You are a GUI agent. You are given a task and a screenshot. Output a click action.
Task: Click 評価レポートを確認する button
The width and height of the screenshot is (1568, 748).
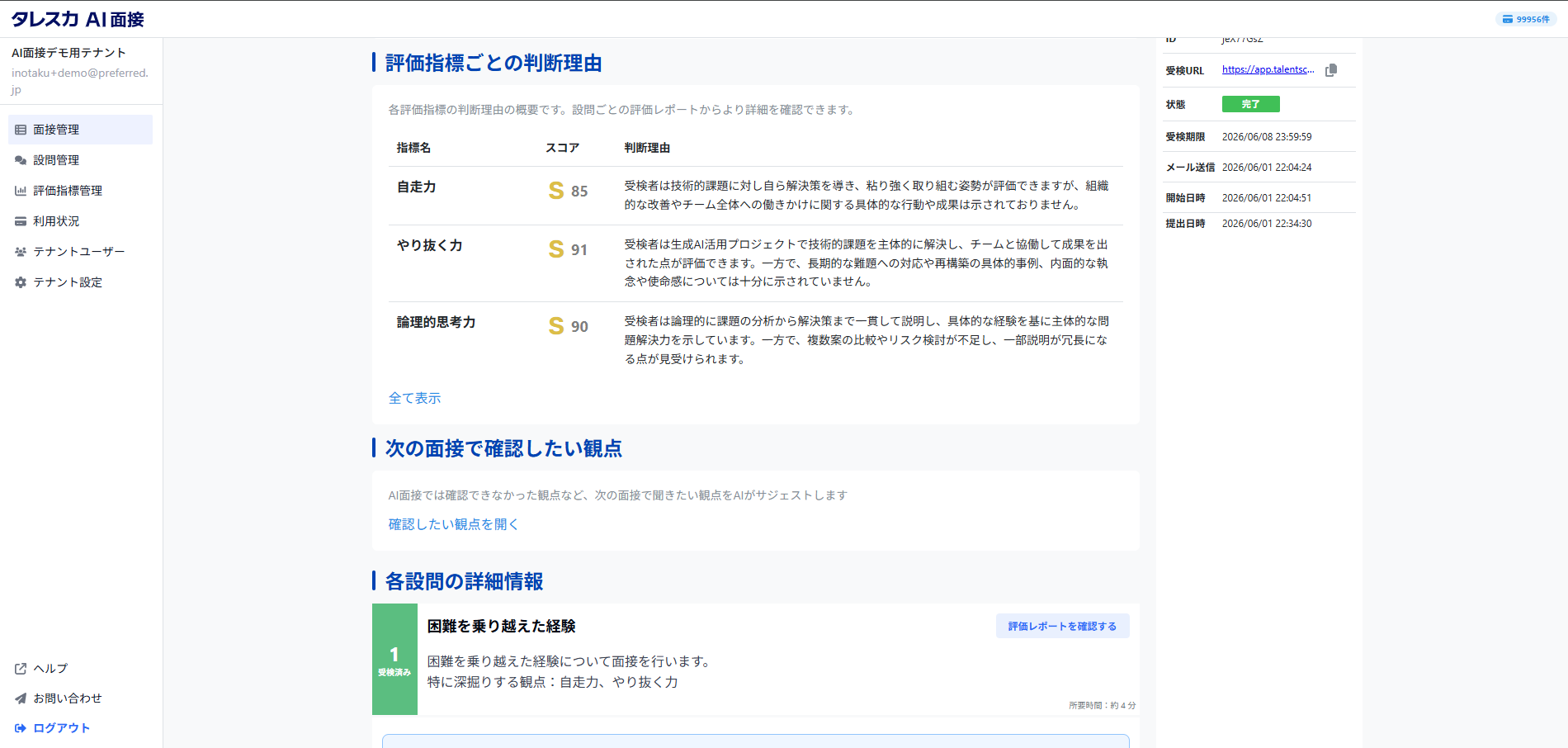point(1062,626)
